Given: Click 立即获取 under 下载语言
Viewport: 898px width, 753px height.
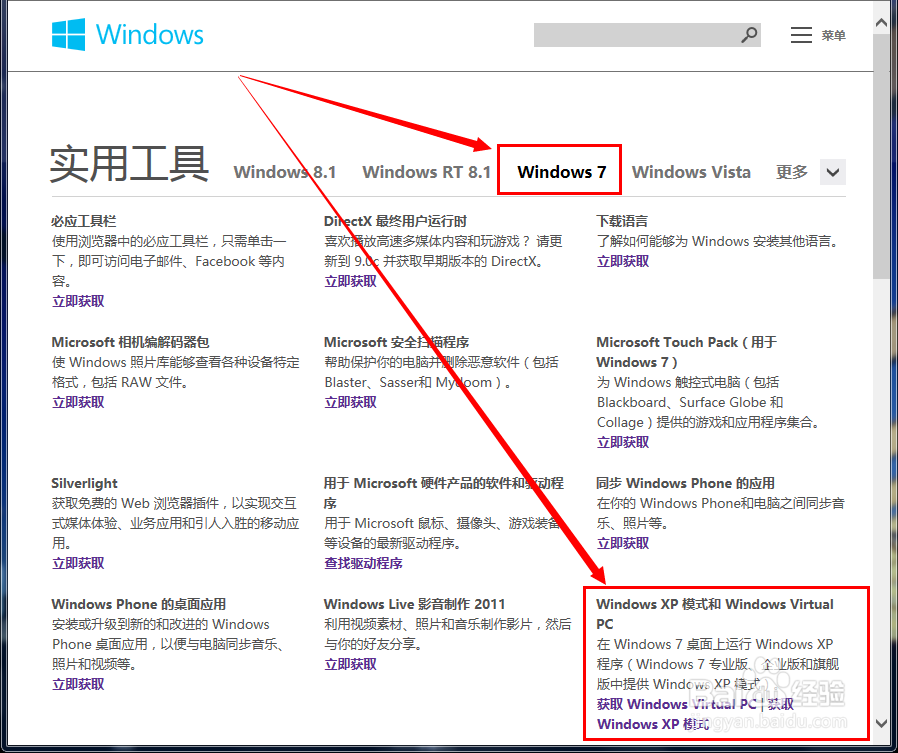Looking at the screenshot, I should 623,261.
